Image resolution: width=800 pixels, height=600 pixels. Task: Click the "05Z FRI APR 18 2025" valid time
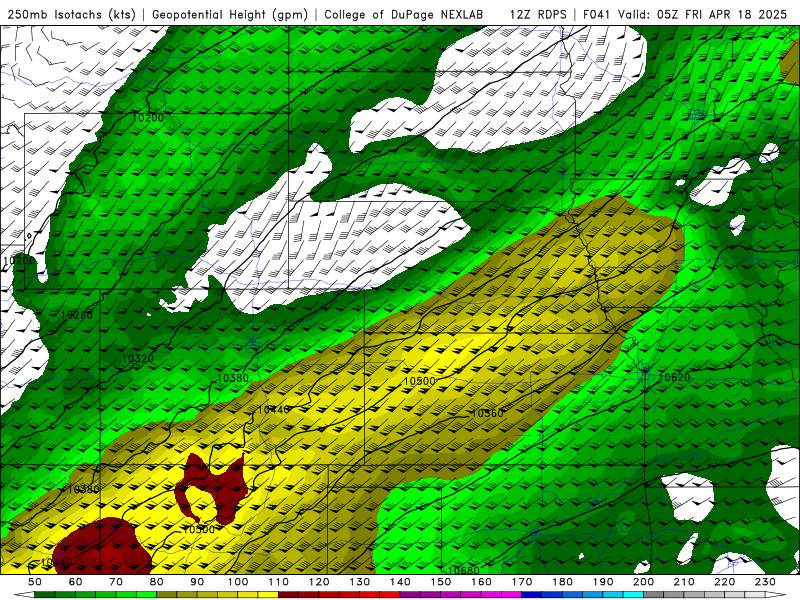click(x=722, y=14)
